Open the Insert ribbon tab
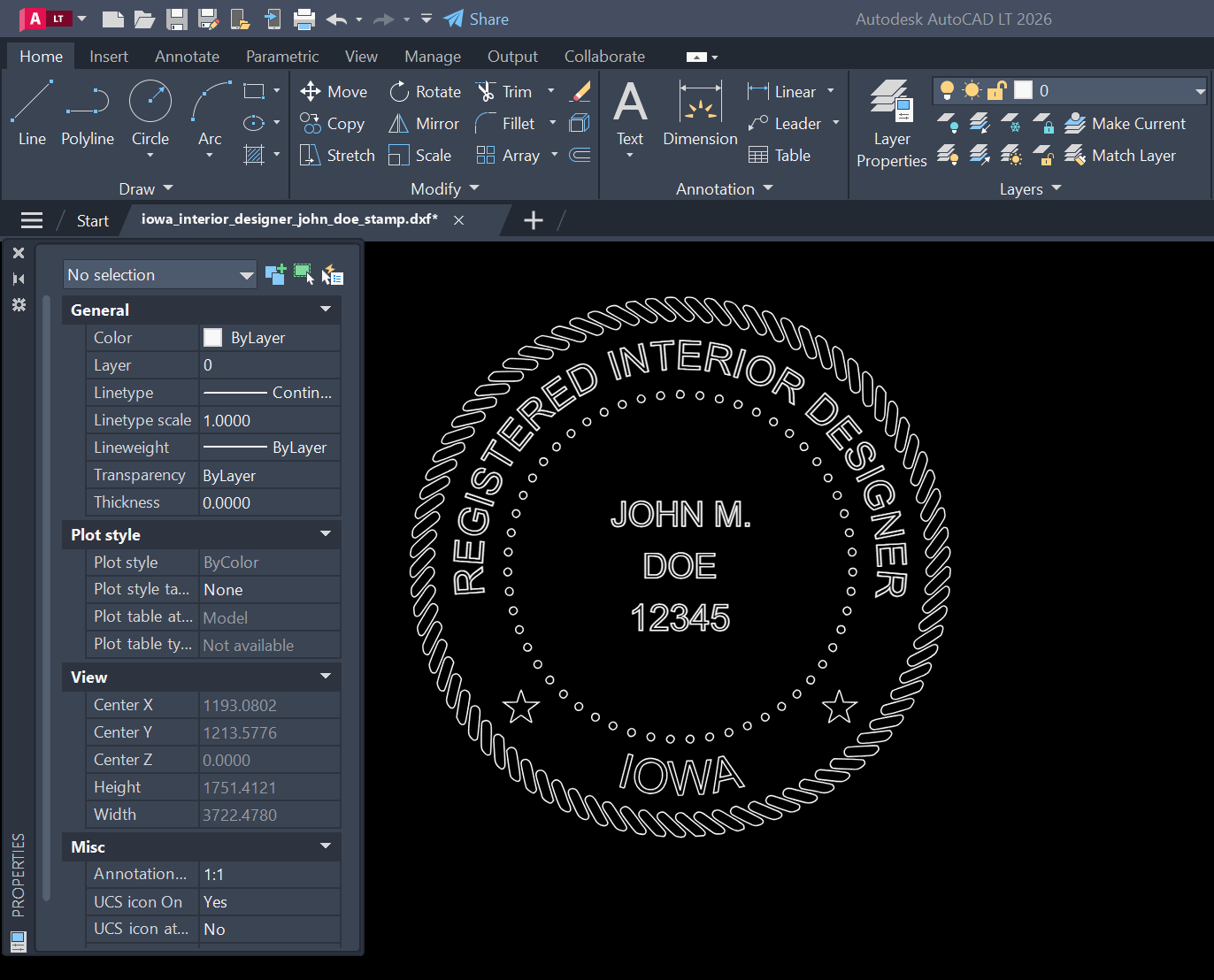This screenshot has height=980, width=1214. coord(109,56)
